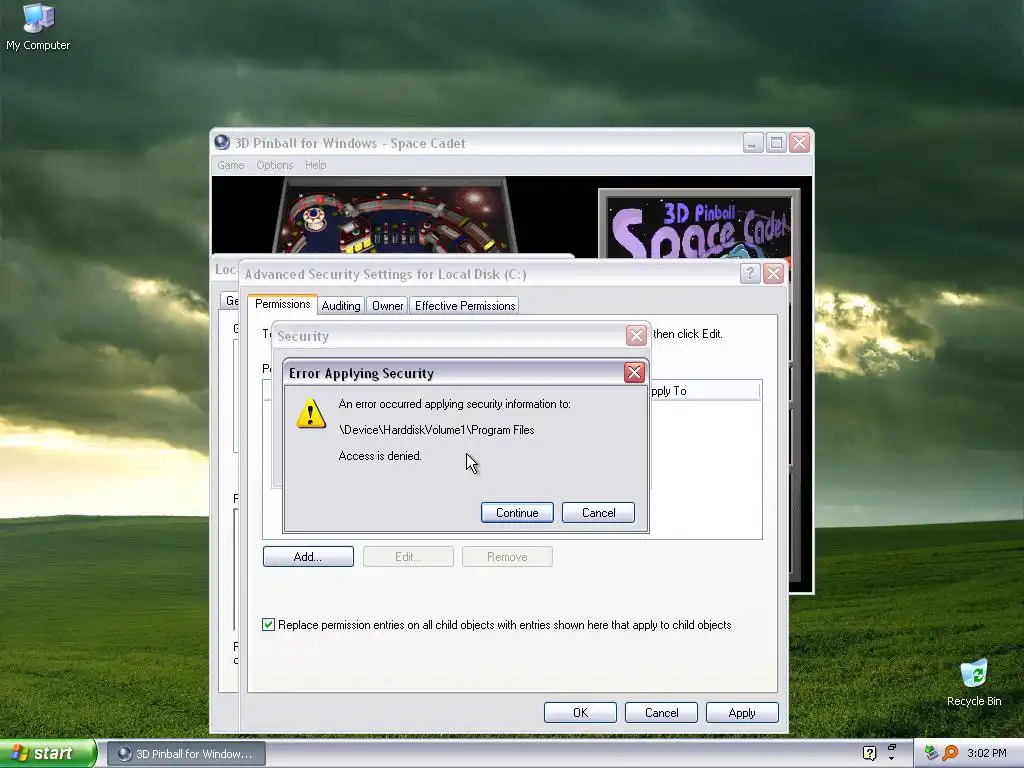Image resolution: width=1024 pixels, height=768 pixels.
Task: Open the Start menu
Action: tap(48, 753)
